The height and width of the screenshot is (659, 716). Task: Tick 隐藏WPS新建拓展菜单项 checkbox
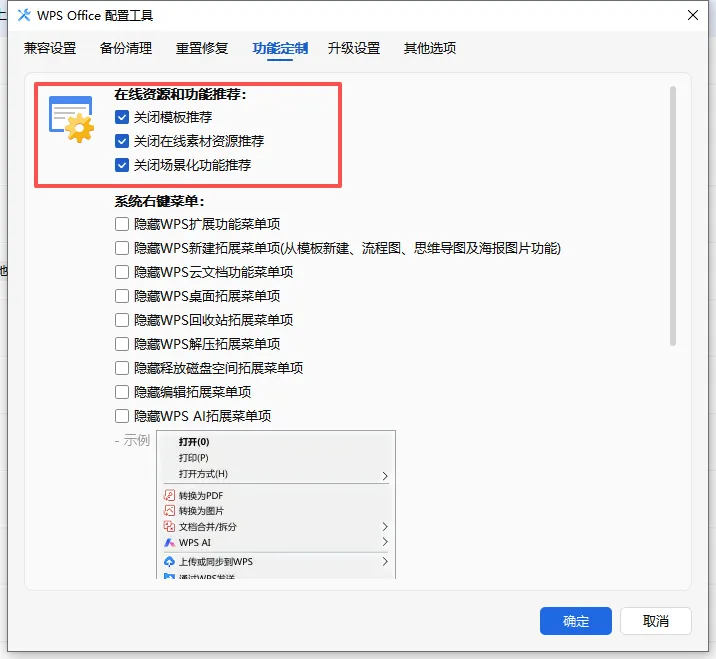click(122, 248)
